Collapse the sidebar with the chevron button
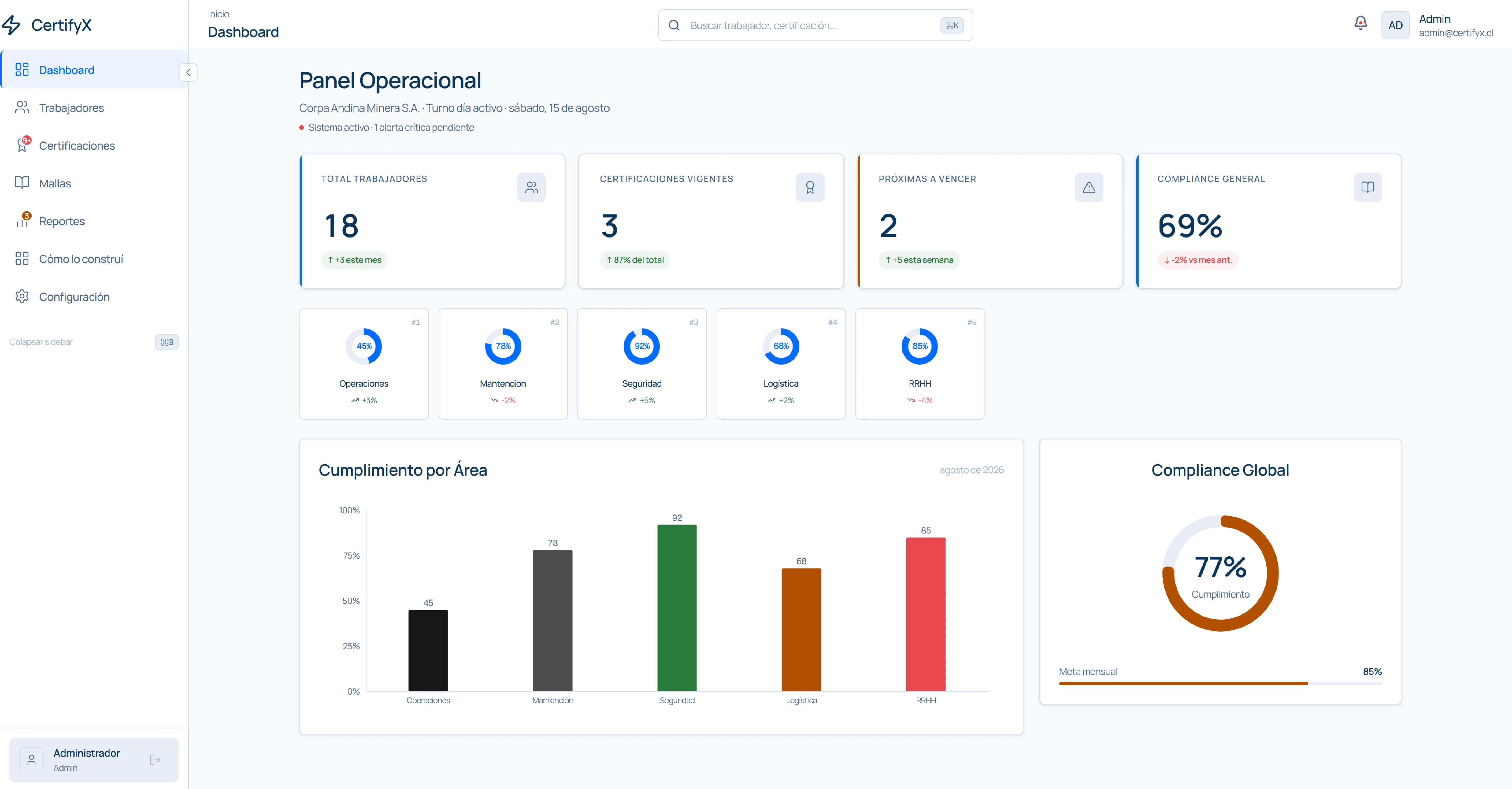The image size is (1512, 789). (x=188, y=72)
